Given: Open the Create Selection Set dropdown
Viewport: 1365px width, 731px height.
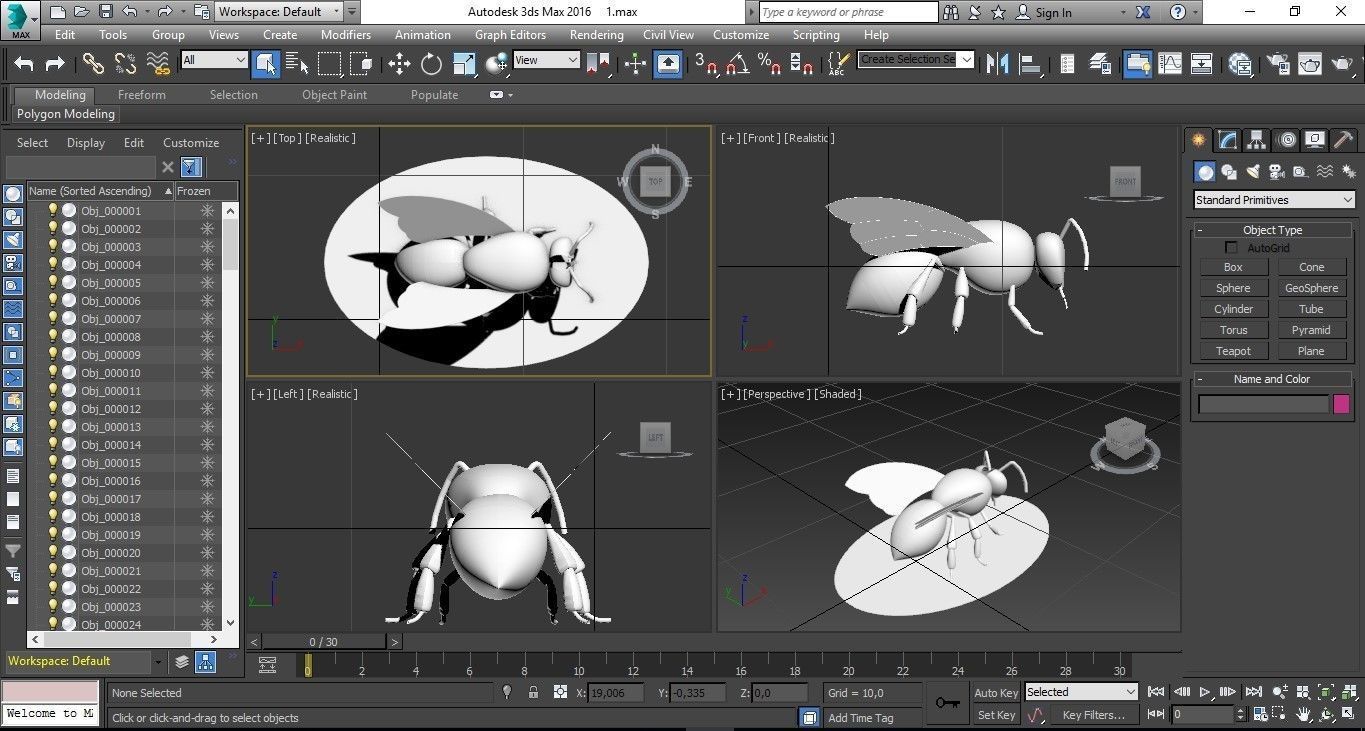Looking at the screenshot, I should point(916,59).
